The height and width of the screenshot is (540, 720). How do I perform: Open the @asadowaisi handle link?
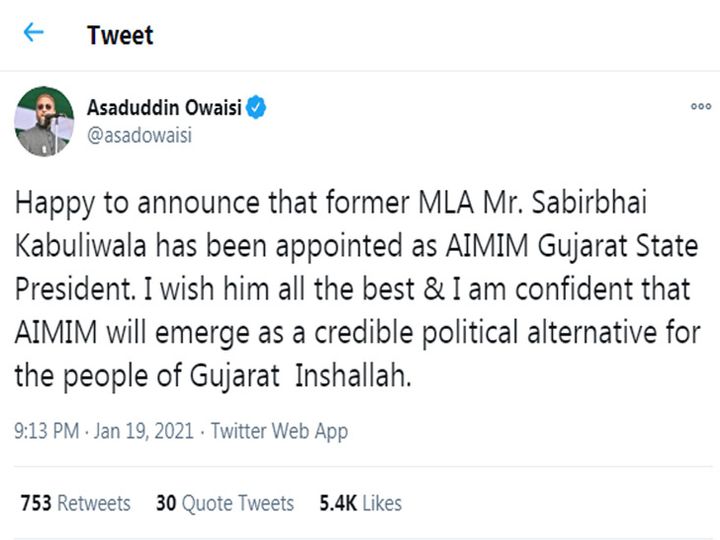coord(140,135)
